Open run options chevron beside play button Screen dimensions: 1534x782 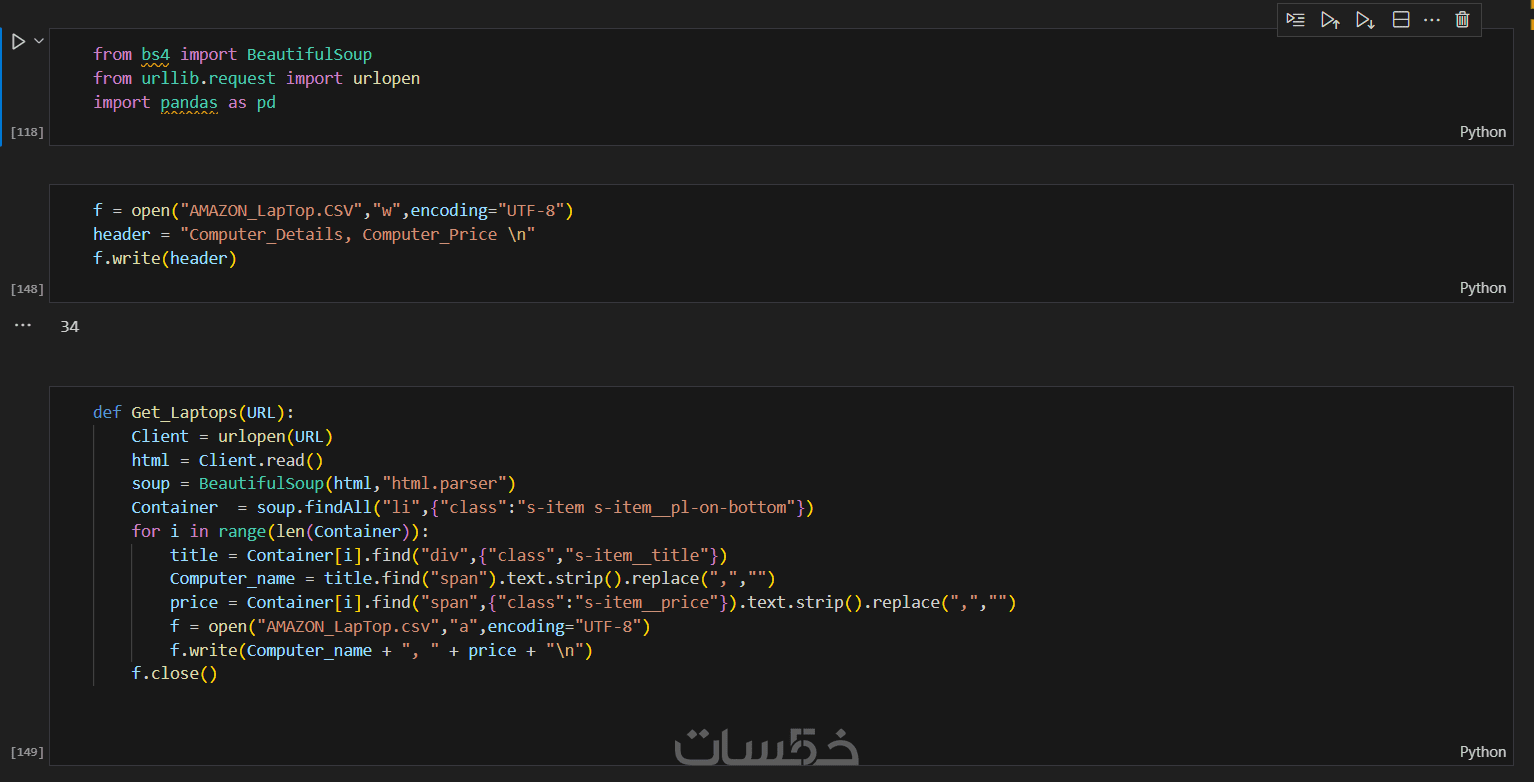[x=39, y=41]
